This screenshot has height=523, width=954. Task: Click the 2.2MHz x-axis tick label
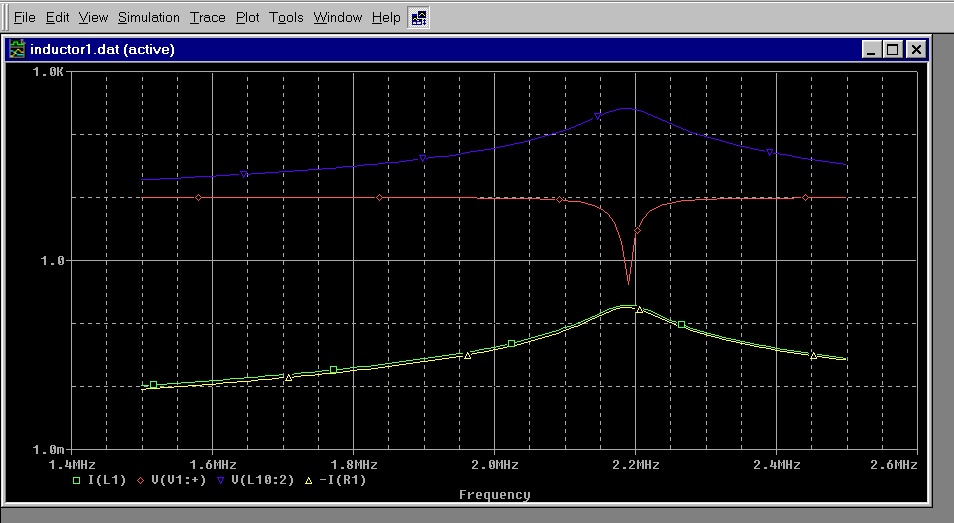(x=635, y=465)
